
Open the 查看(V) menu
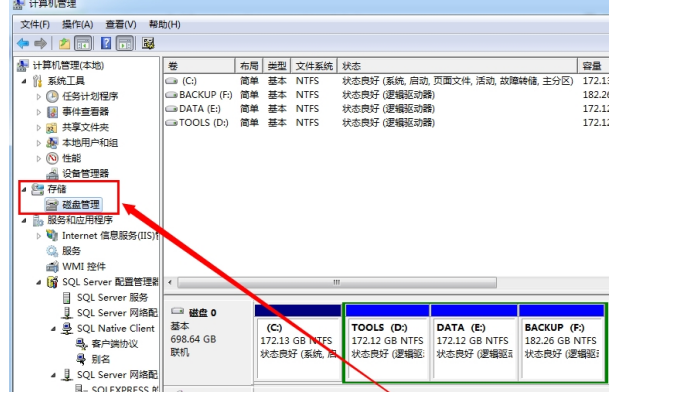[121, 24]
